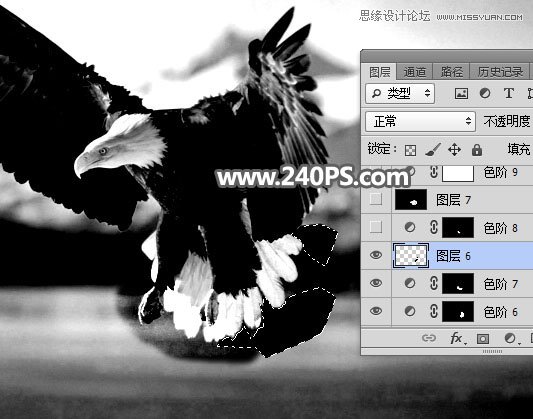Click the 不透明度 opacity label
533x419 pixels.
pyautogui.click(x=506, y=121)
